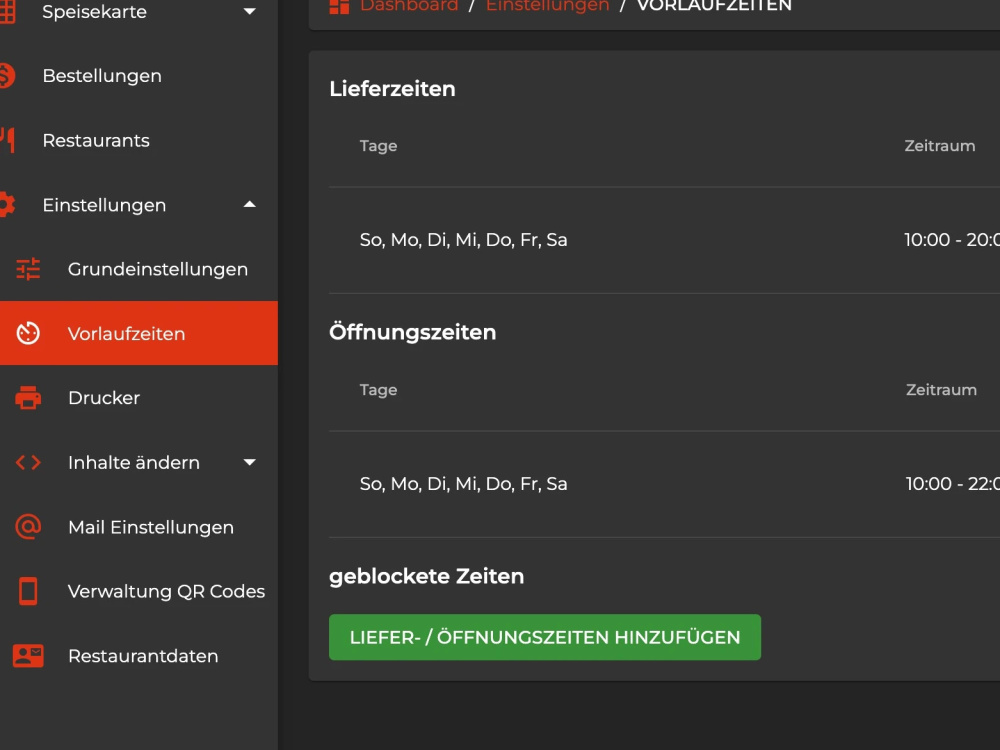The width and height of the screenshot is (1000, 750).
Task: Click the Einstellungen breadcrumb link
Action: (x=547, y=6)
